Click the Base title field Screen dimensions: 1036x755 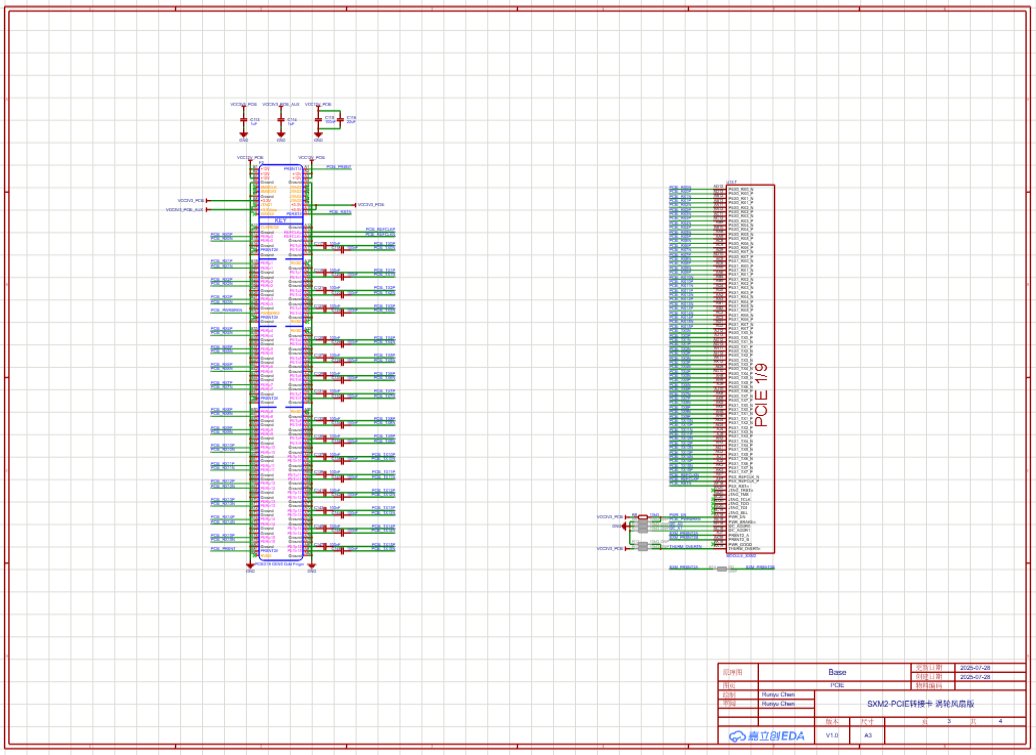pos(837,672)
